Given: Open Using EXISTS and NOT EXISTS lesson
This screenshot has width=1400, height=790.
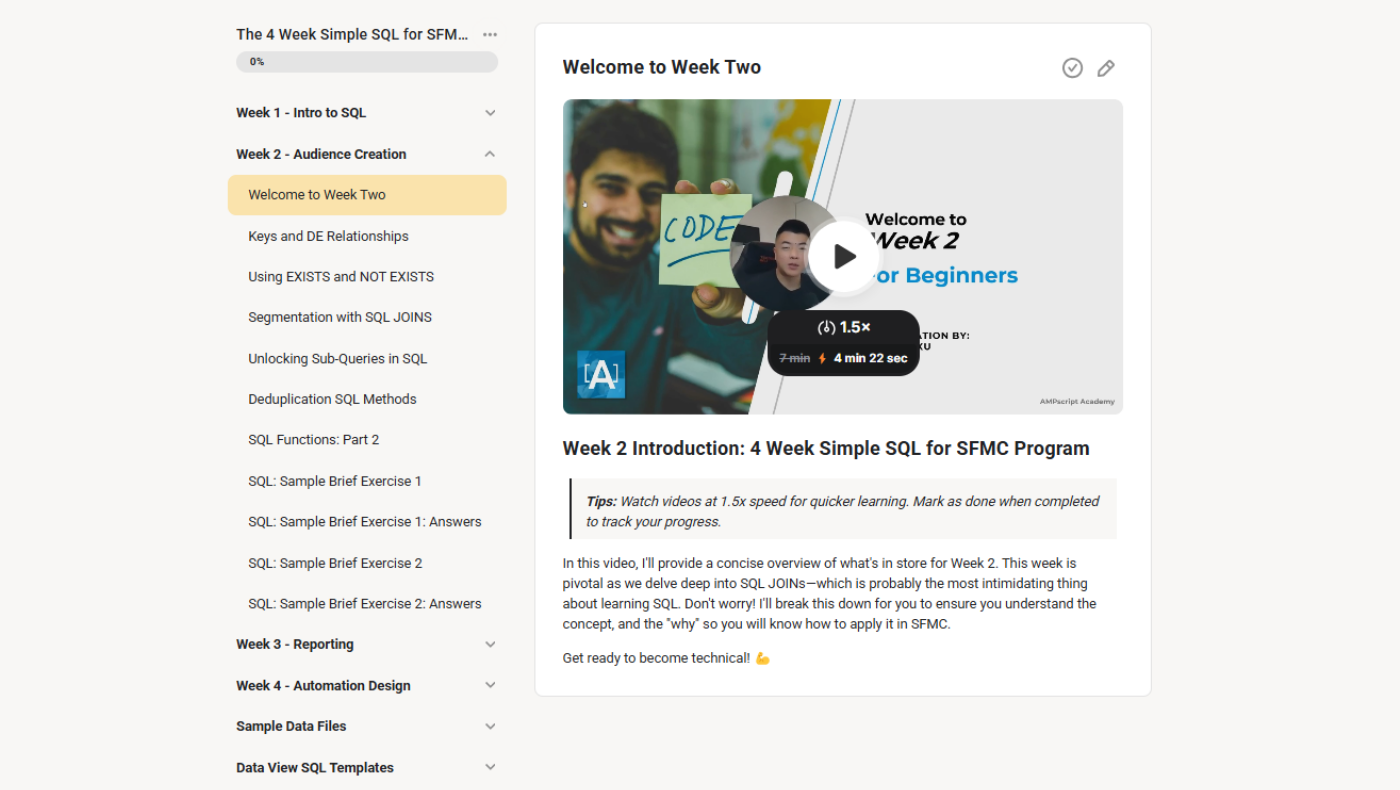Looking at the screenshot, I should [341, 277].
